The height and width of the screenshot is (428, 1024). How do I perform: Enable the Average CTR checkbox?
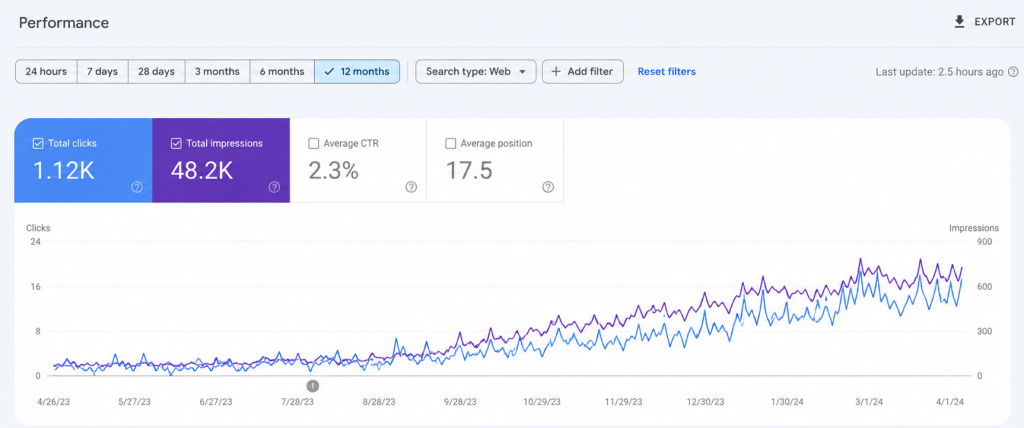pyautogui.click(x=313, y=143)
